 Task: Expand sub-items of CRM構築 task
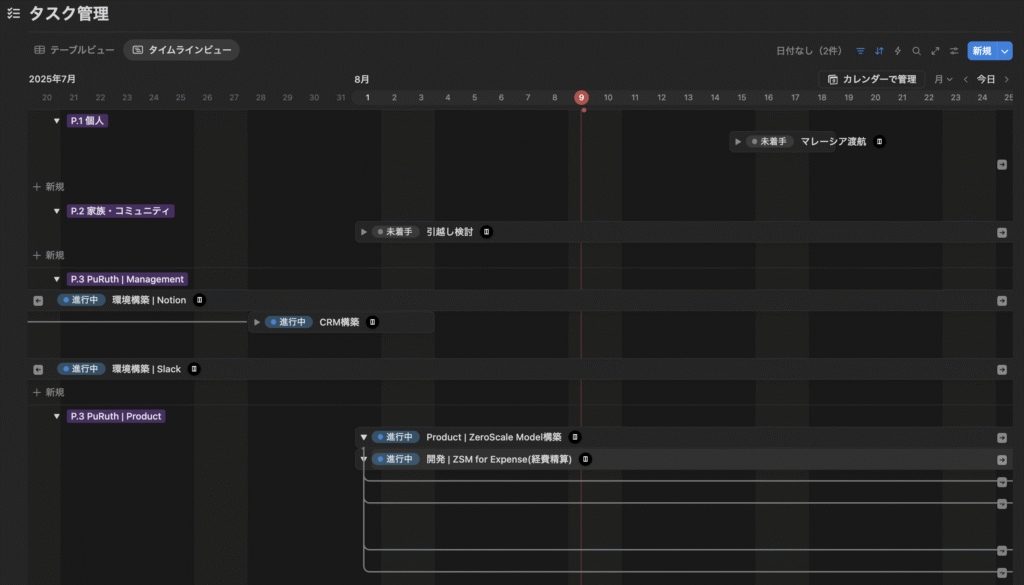tap(257, 322)
